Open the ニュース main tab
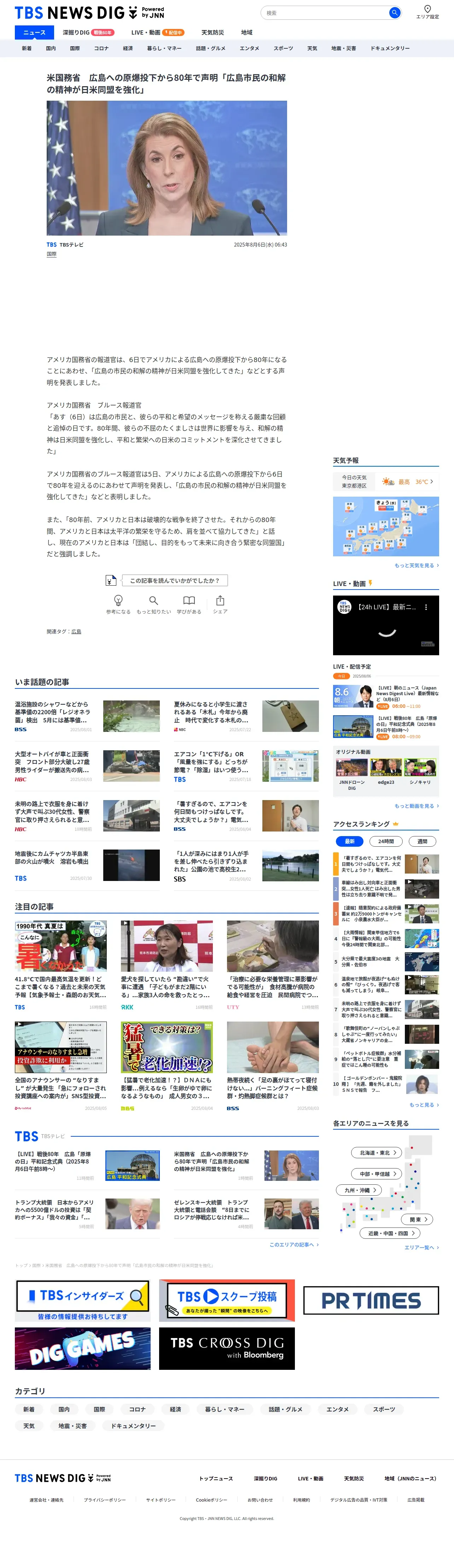This screenshot has height=1568, width=454. (34, 33)
